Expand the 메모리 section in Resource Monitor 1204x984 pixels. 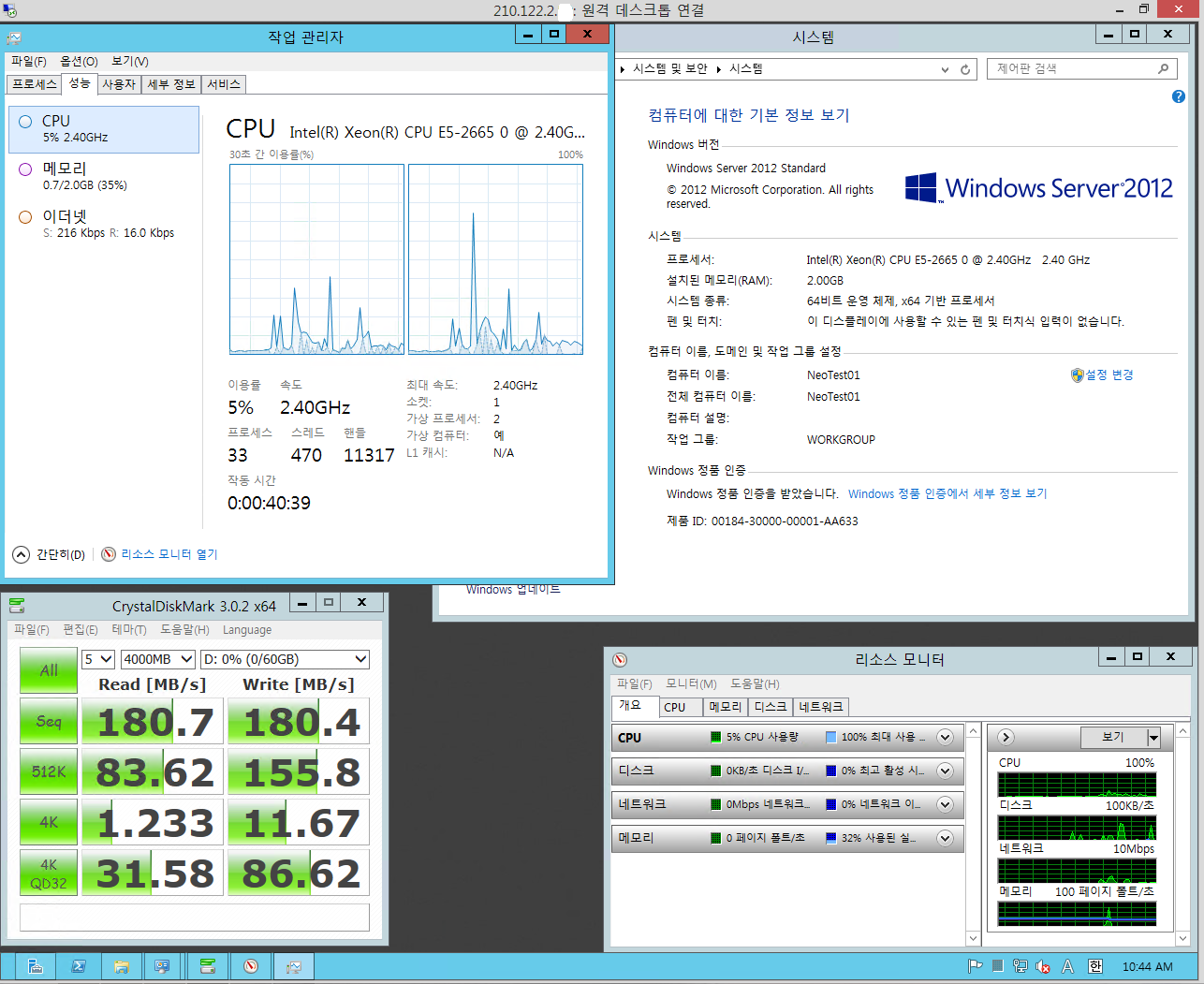tap(945, 838)
